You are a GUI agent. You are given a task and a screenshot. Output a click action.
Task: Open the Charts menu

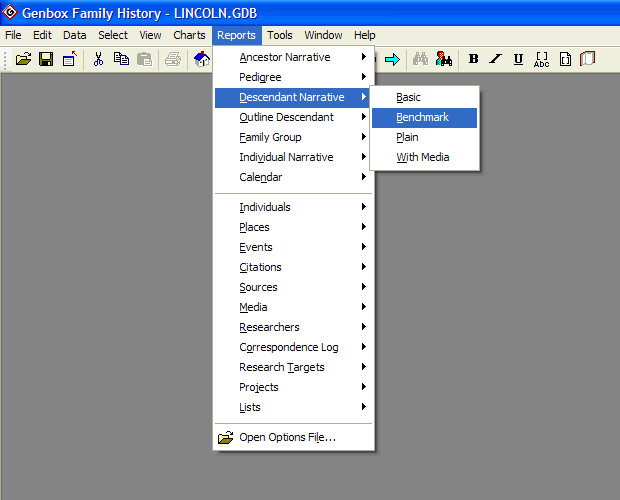(x=189, y=35)
